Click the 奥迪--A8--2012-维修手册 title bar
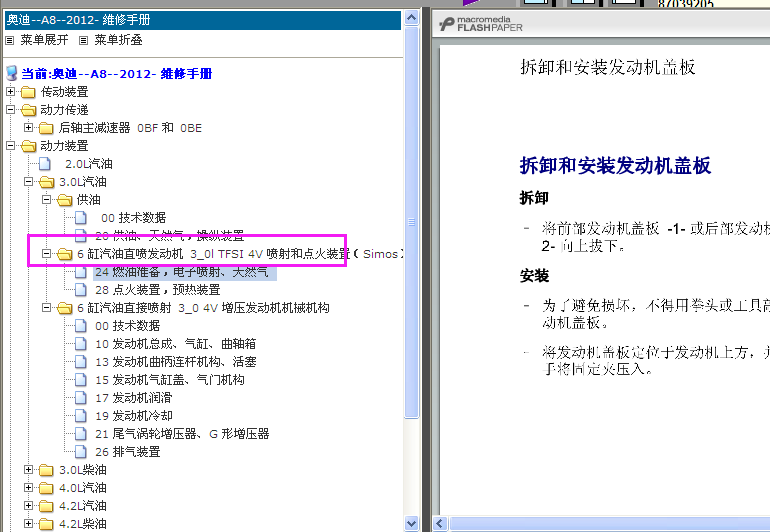 203,20
